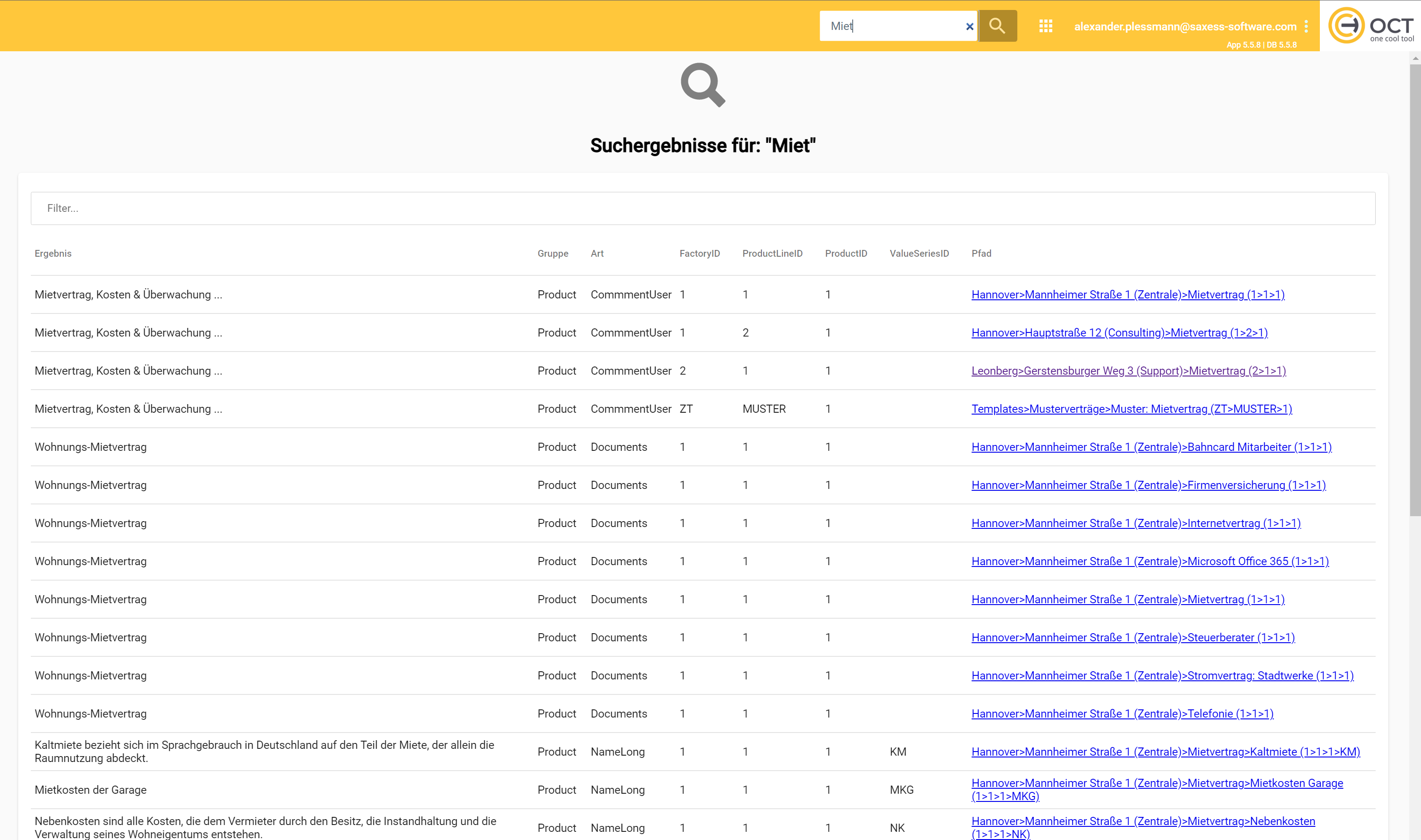Screen dimensions: 1421x840
Task: Click the search magnifier button
Action: point(997,26)
